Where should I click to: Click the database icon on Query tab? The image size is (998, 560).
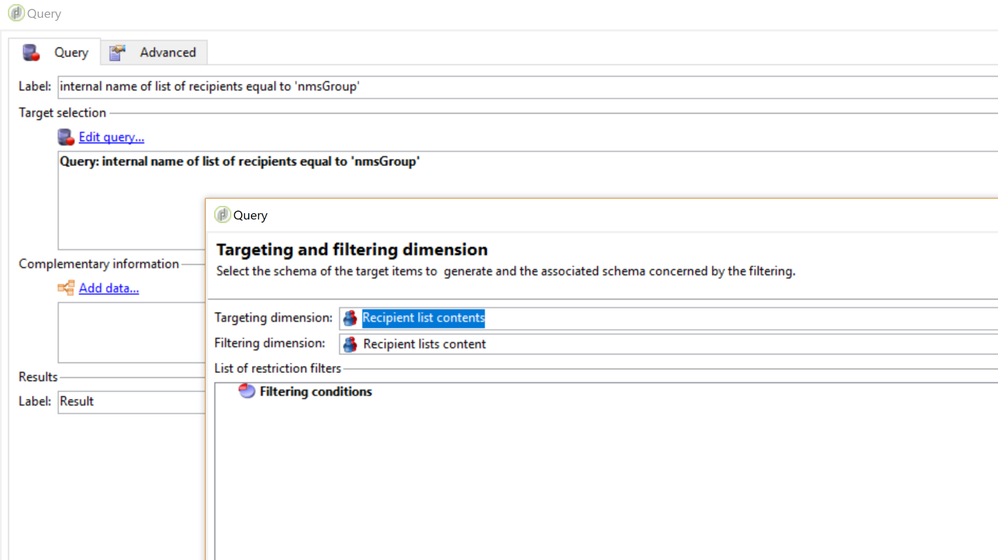click(x=32, y=52)
